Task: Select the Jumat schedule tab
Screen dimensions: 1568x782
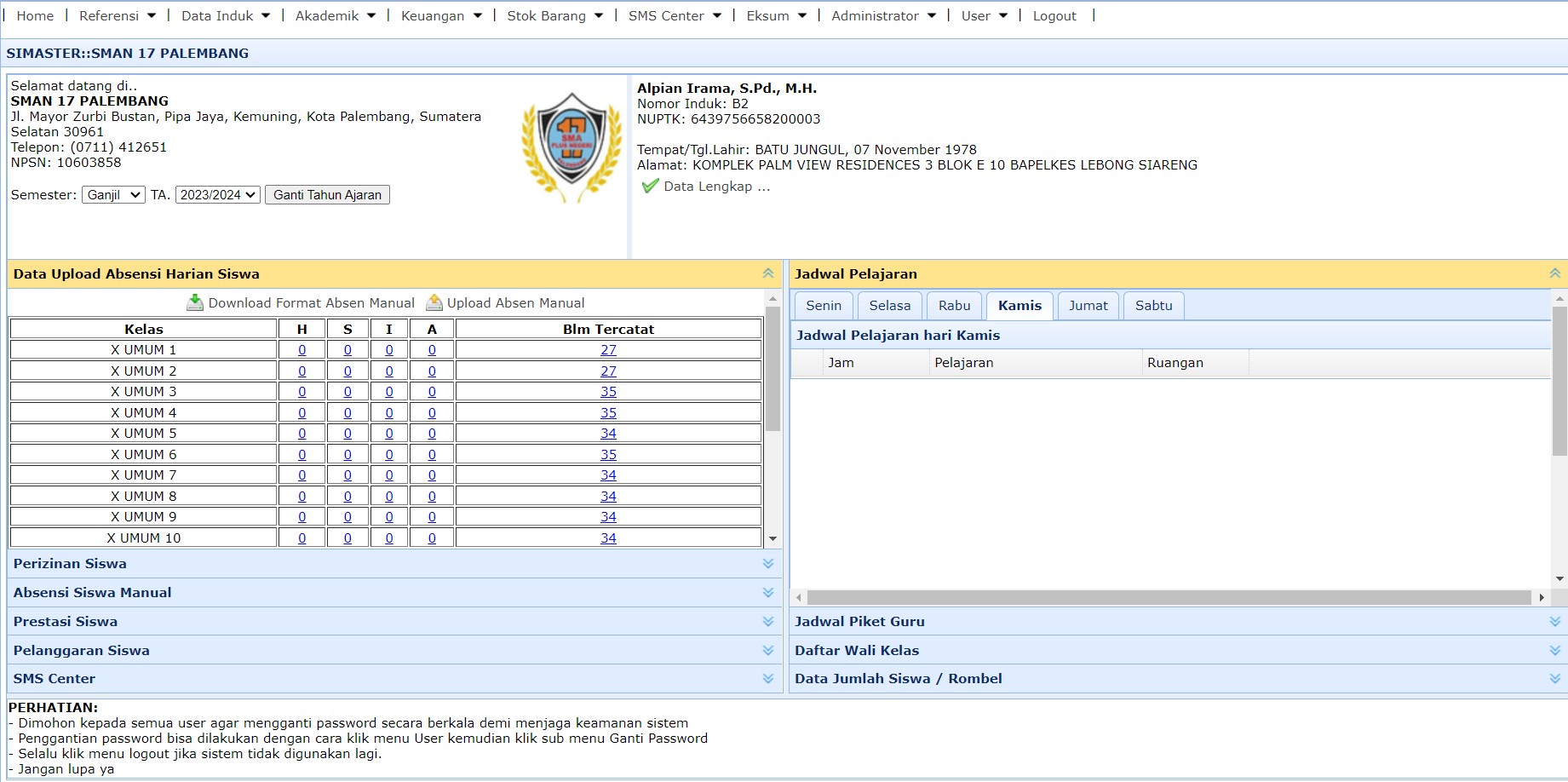Action: tap(1088, 306)
